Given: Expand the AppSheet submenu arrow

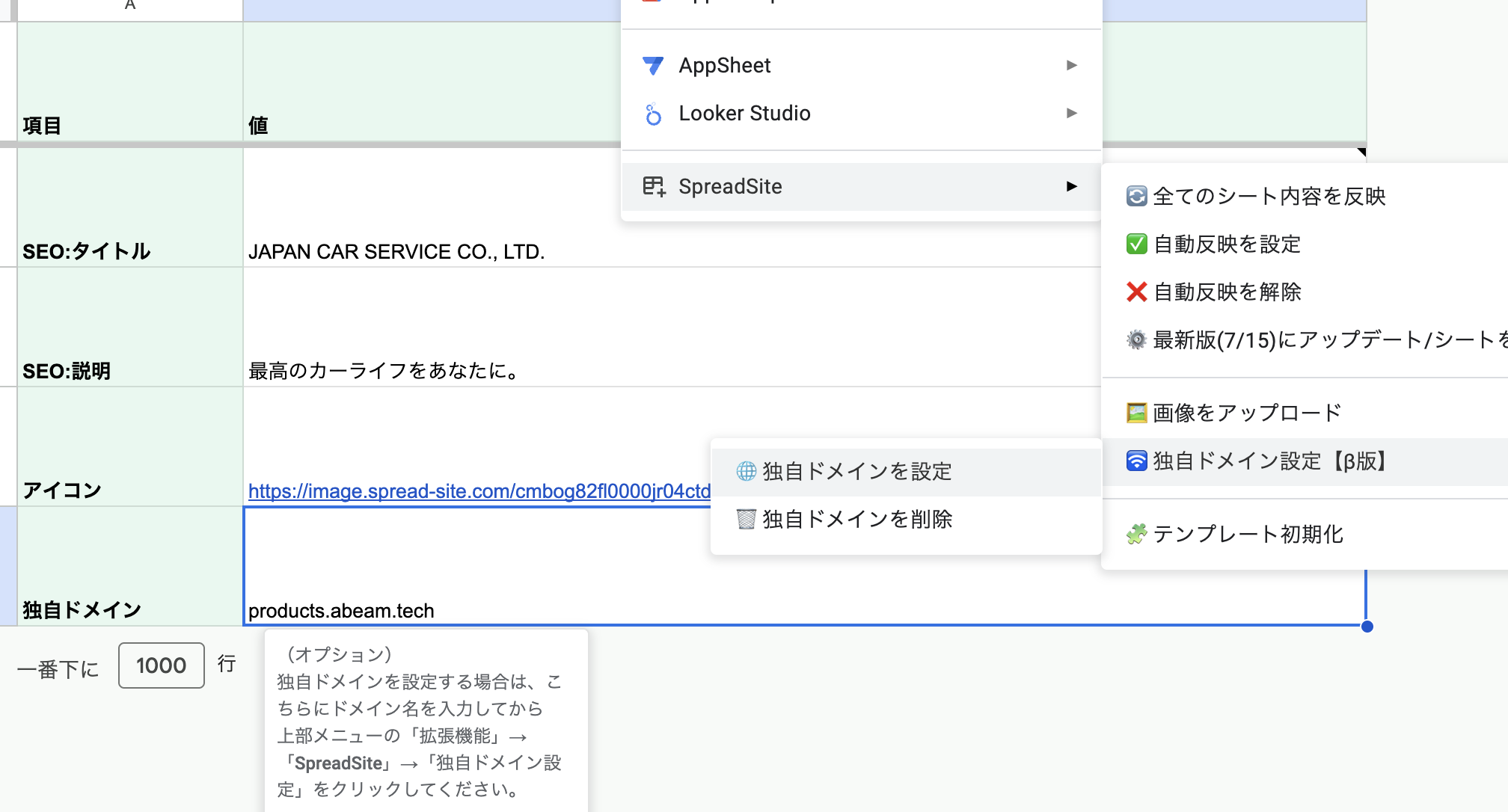Looking at the screenshot, I should point(1072,65).
